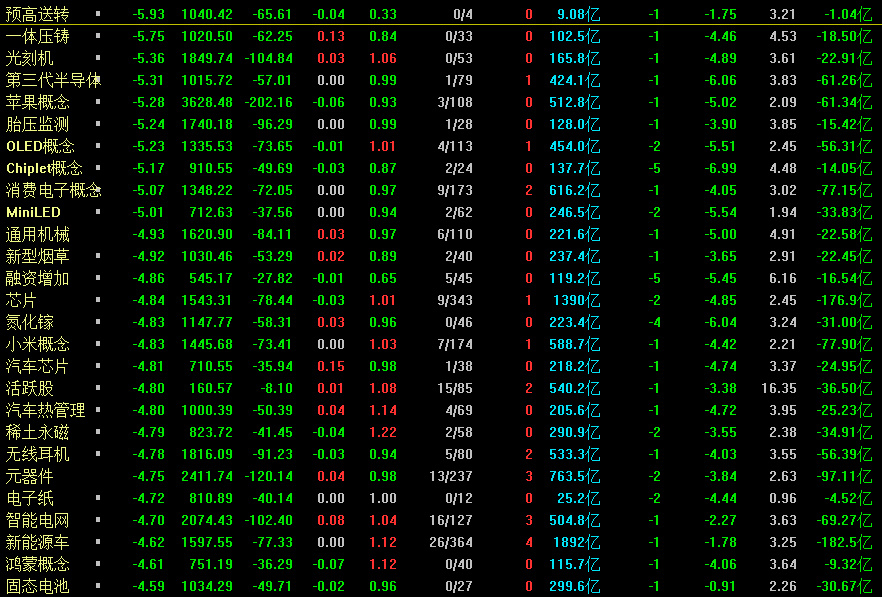Click the marker icon next to 稀土永磁
Viewport: 882px width, 597px height.
98,432
